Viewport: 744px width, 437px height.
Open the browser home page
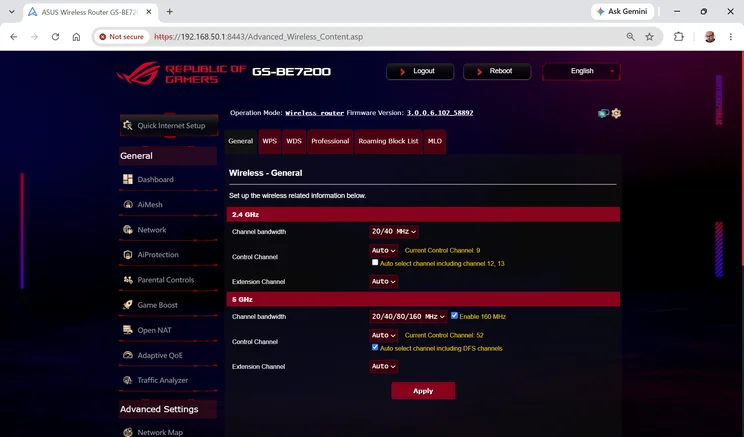pyautogui.click(x=76, y=37)
